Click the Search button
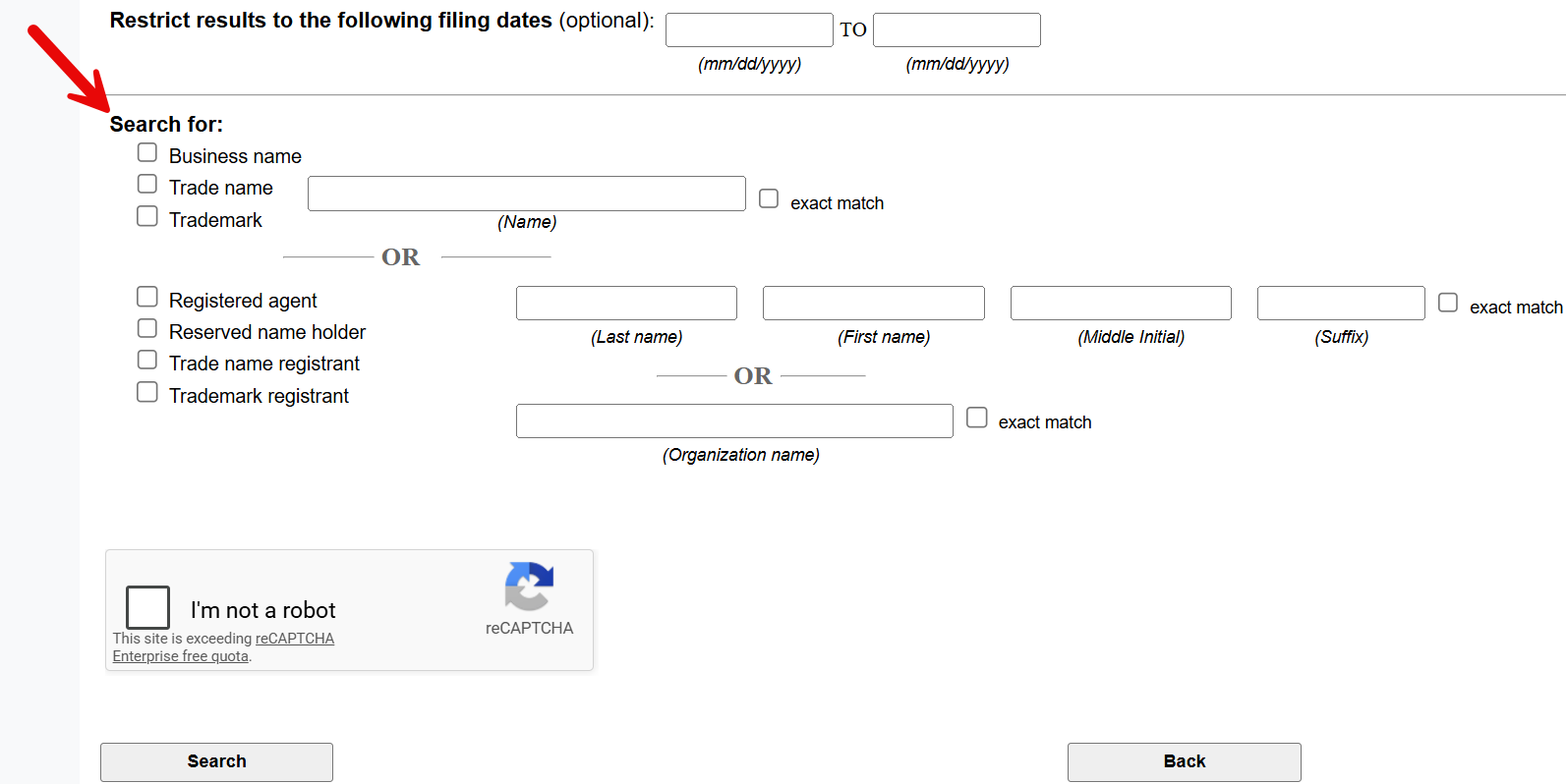Viewport: 1566px width, 784px height. pos(216,761)
